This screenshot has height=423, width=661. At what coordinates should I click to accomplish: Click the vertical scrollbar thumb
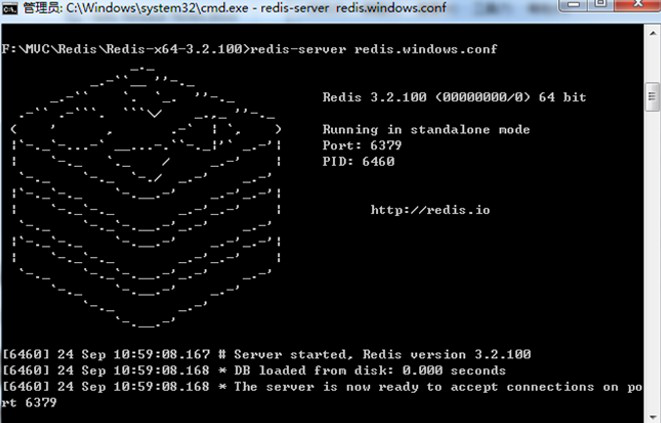click(x=652, y=97)
